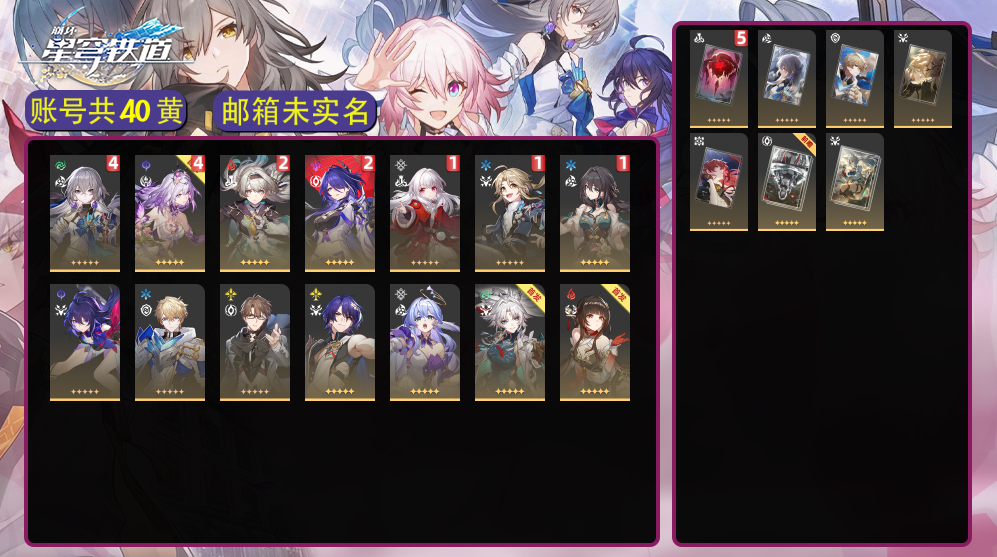Select the Acheron card with red background
The width and height of the screenshot is (997, 557).
340,214
